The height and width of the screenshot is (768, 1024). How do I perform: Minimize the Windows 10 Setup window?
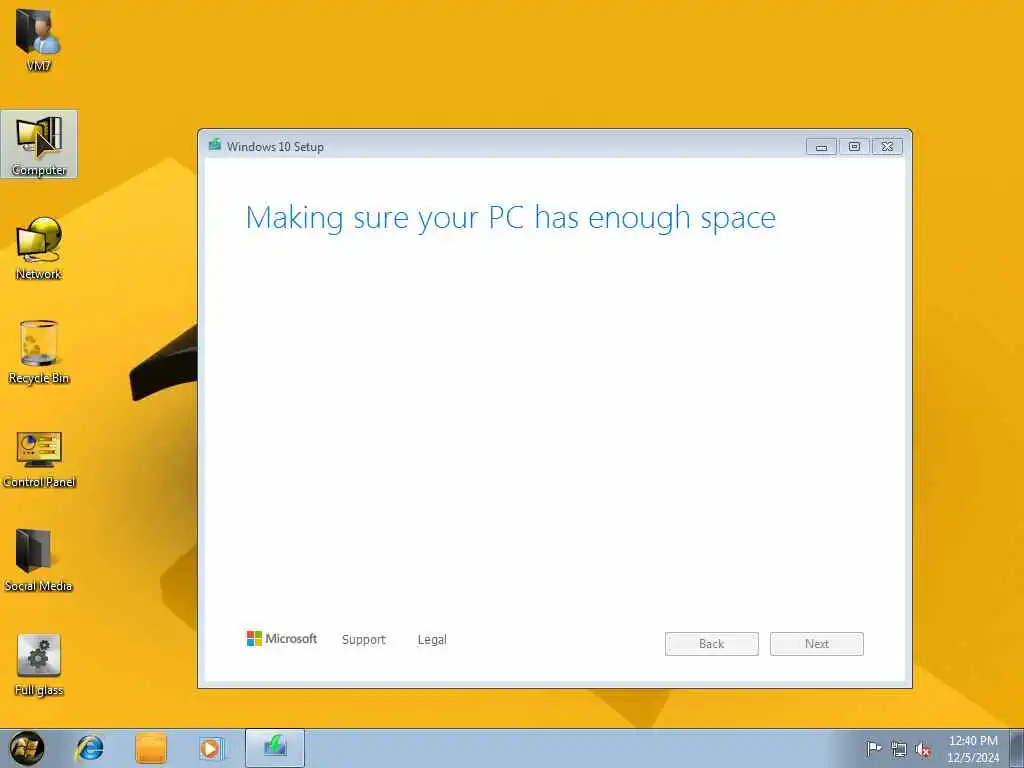822,147
